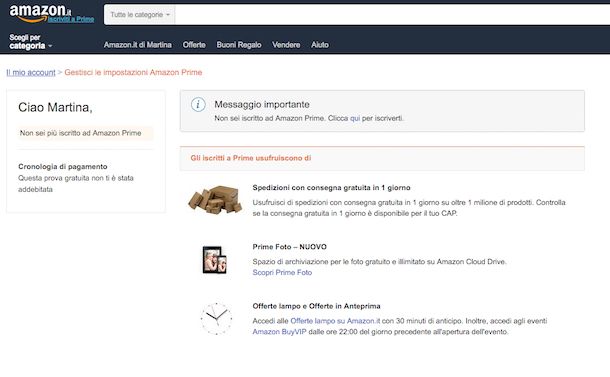Open Amazon.it di Martina menu item
610x377 pixels.
coord(137,45)
